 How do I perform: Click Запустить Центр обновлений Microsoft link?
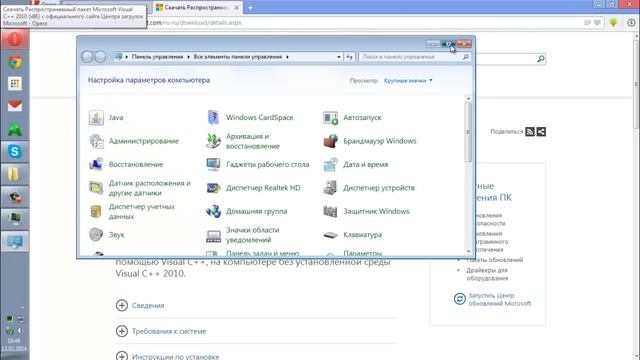[x=500, y=300]
